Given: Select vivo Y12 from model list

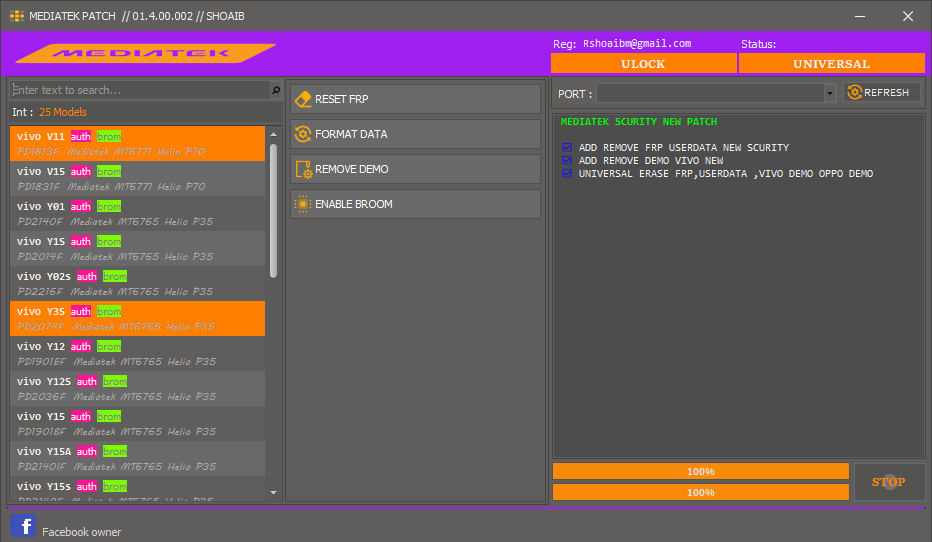Looking at the screenshot, I should (137, 353).
